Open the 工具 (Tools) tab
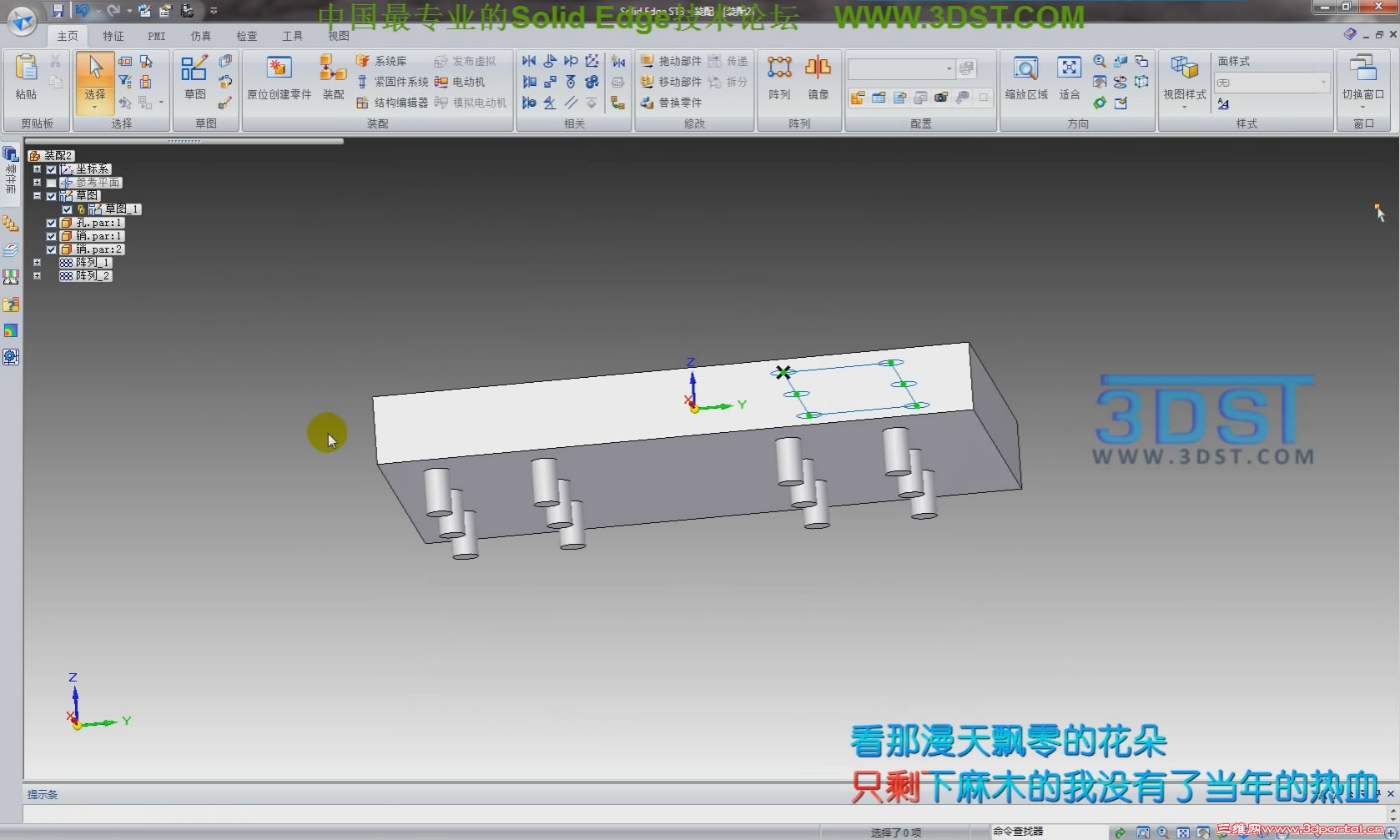Viewport: 1400px width, 840px height. pyautogui.click(x=293, y=36)
